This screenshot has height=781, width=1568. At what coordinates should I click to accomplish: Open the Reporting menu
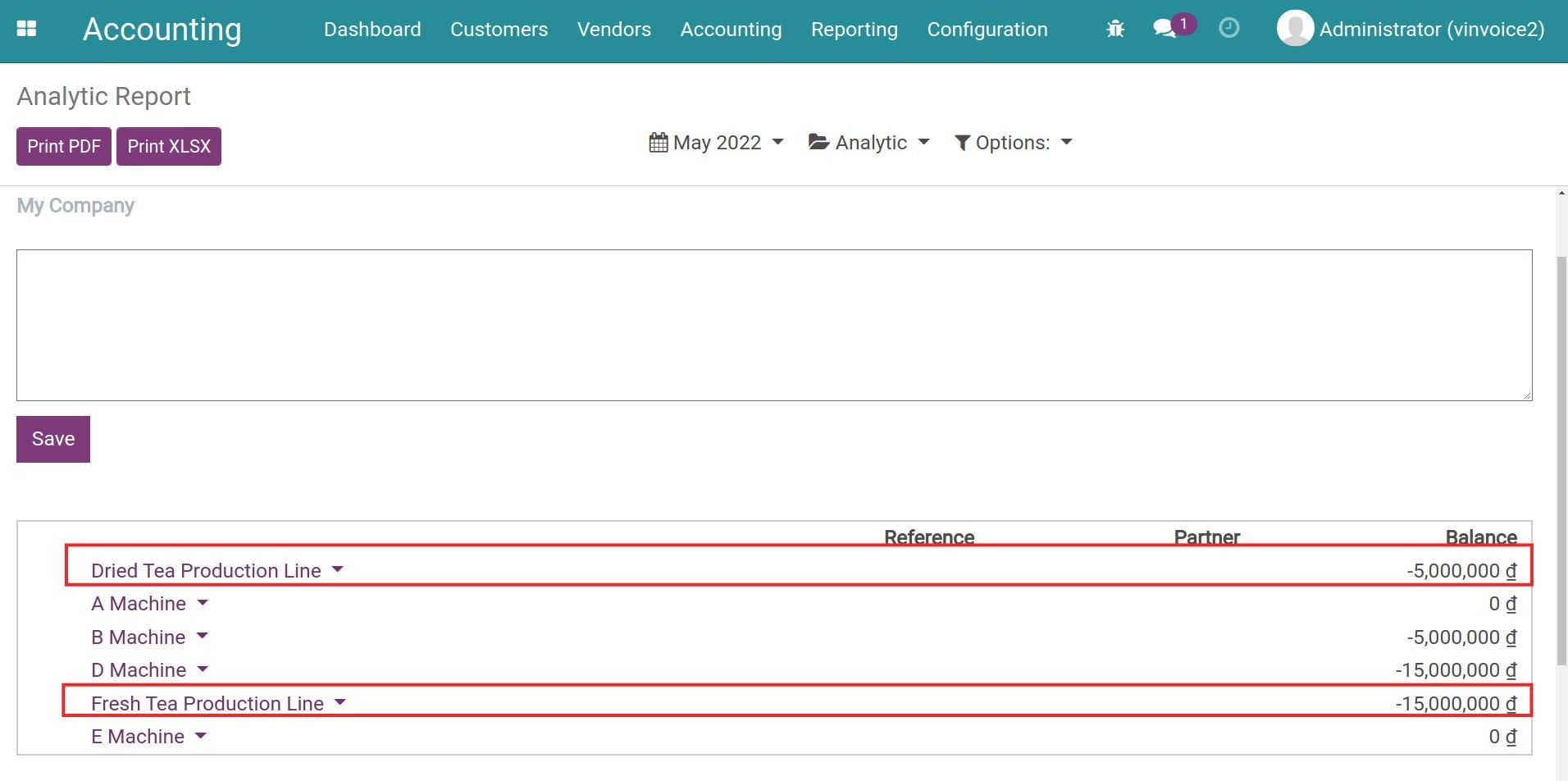click(x=854, y=29)
